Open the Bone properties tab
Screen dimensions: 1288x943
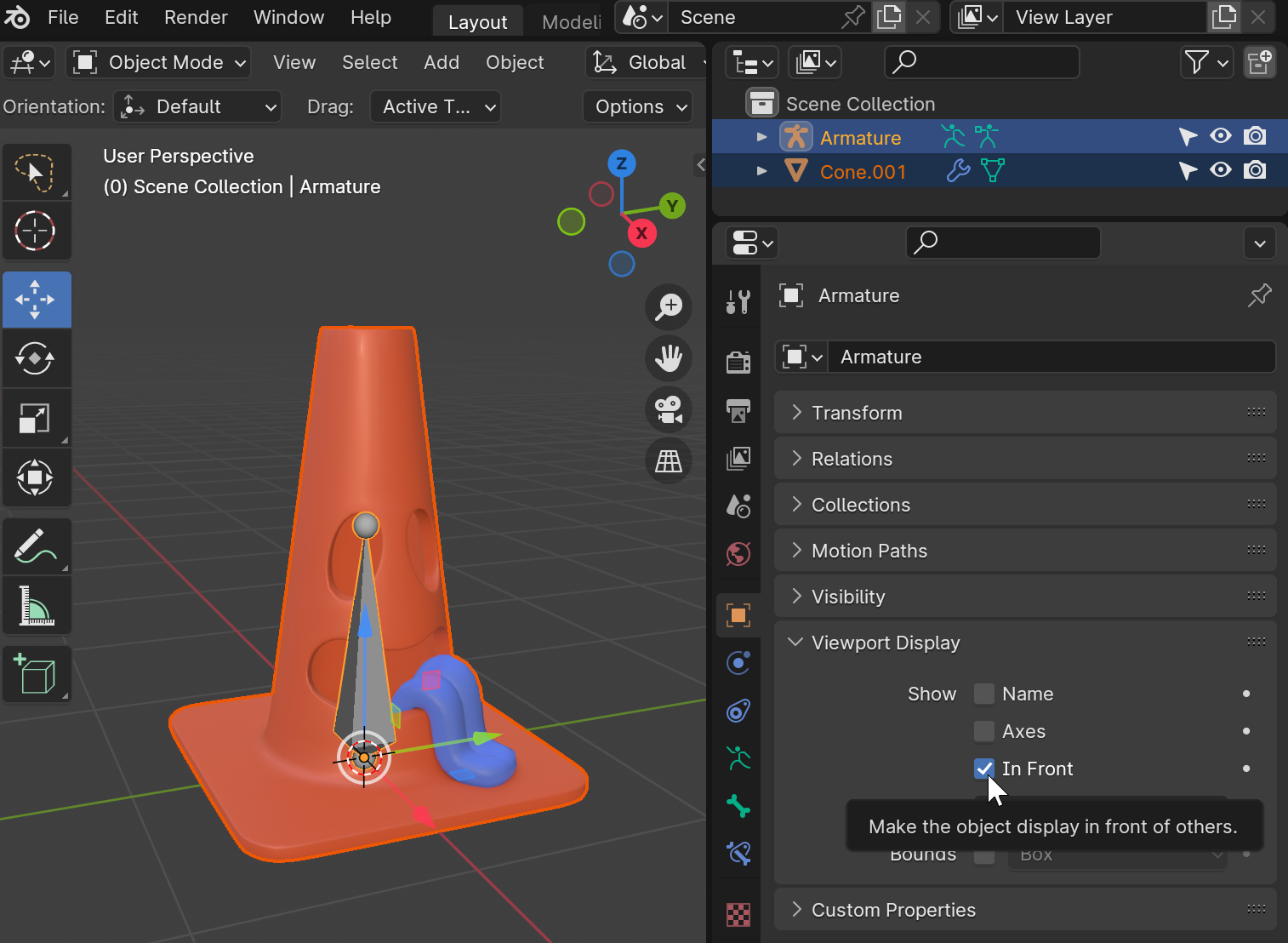[738, 805]
